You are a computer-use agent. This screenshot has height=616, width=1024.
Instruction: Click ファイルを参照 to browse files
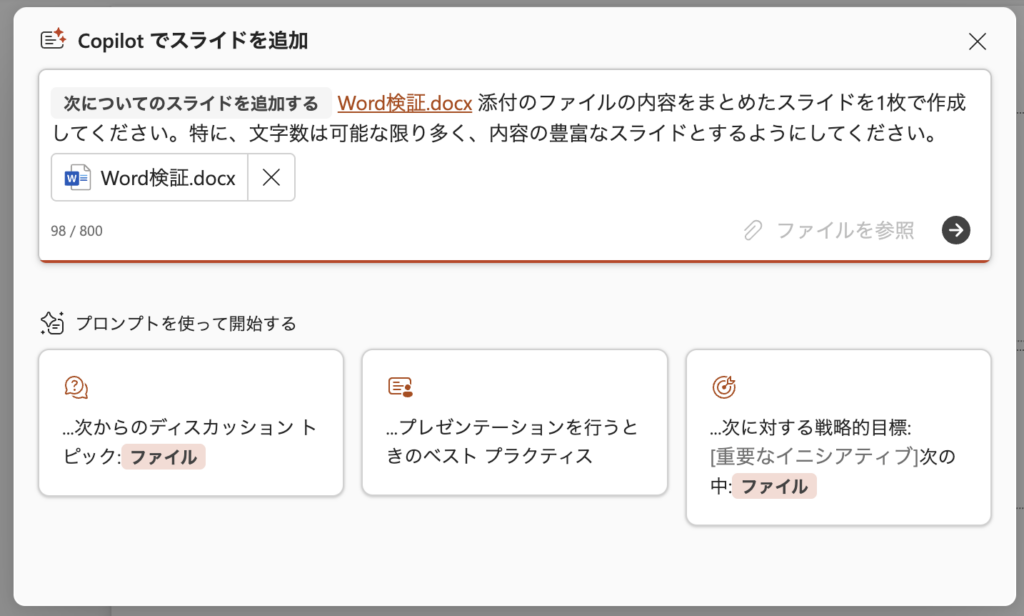[845, 231]
